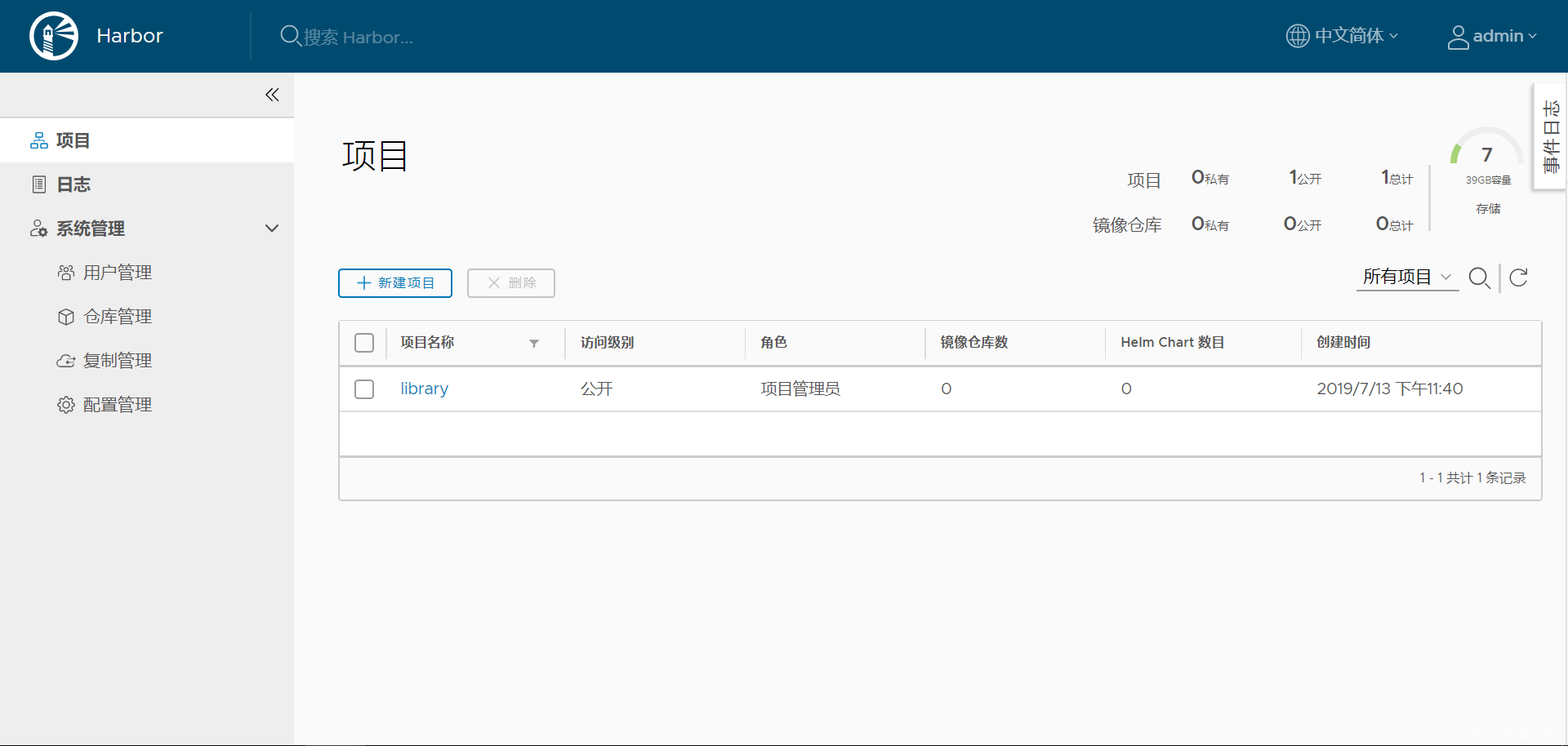Refresh the project list
The width and height of the screenshot is (1568, 746).
pos(1519,278)
